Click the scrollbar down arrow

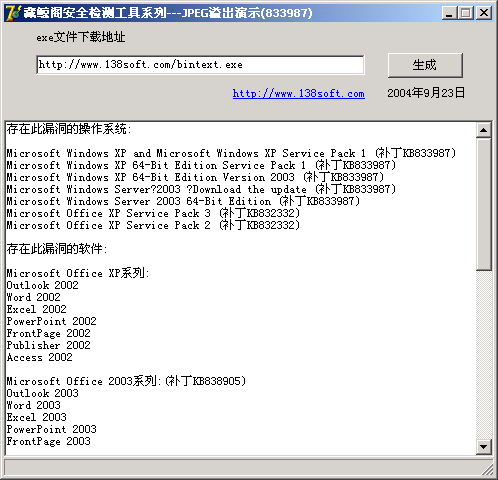tap(484, 447)
